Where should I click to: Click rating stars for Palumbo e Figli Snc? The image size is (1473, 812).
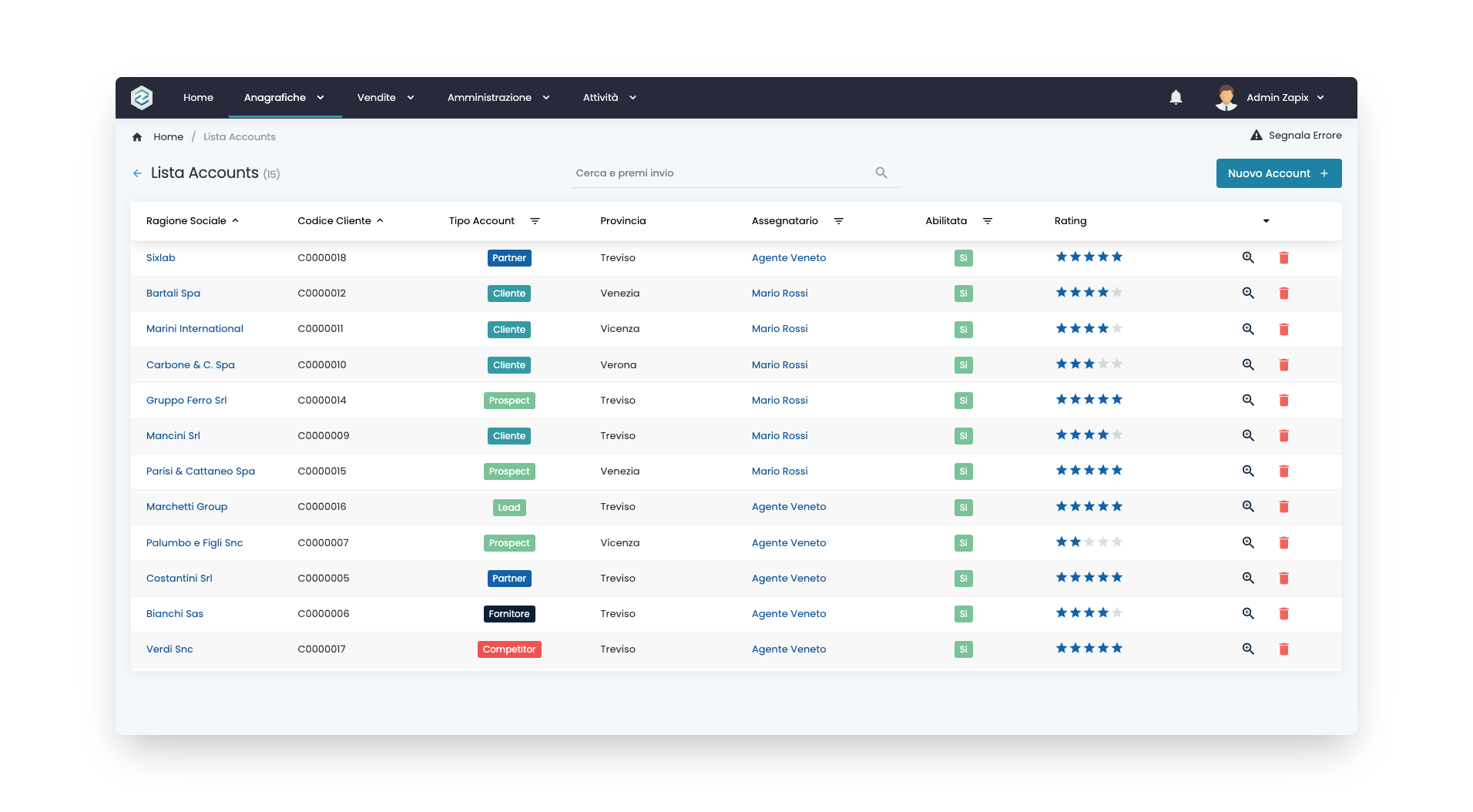tap(1089, 542)
